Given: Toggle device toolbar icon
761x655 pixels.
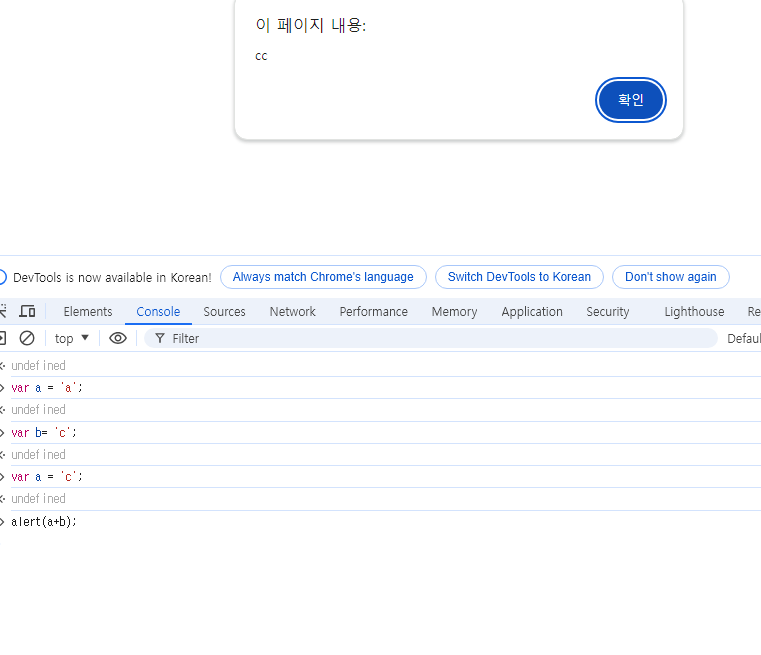Looking at the screenshot, I should [x=27, y=311].
